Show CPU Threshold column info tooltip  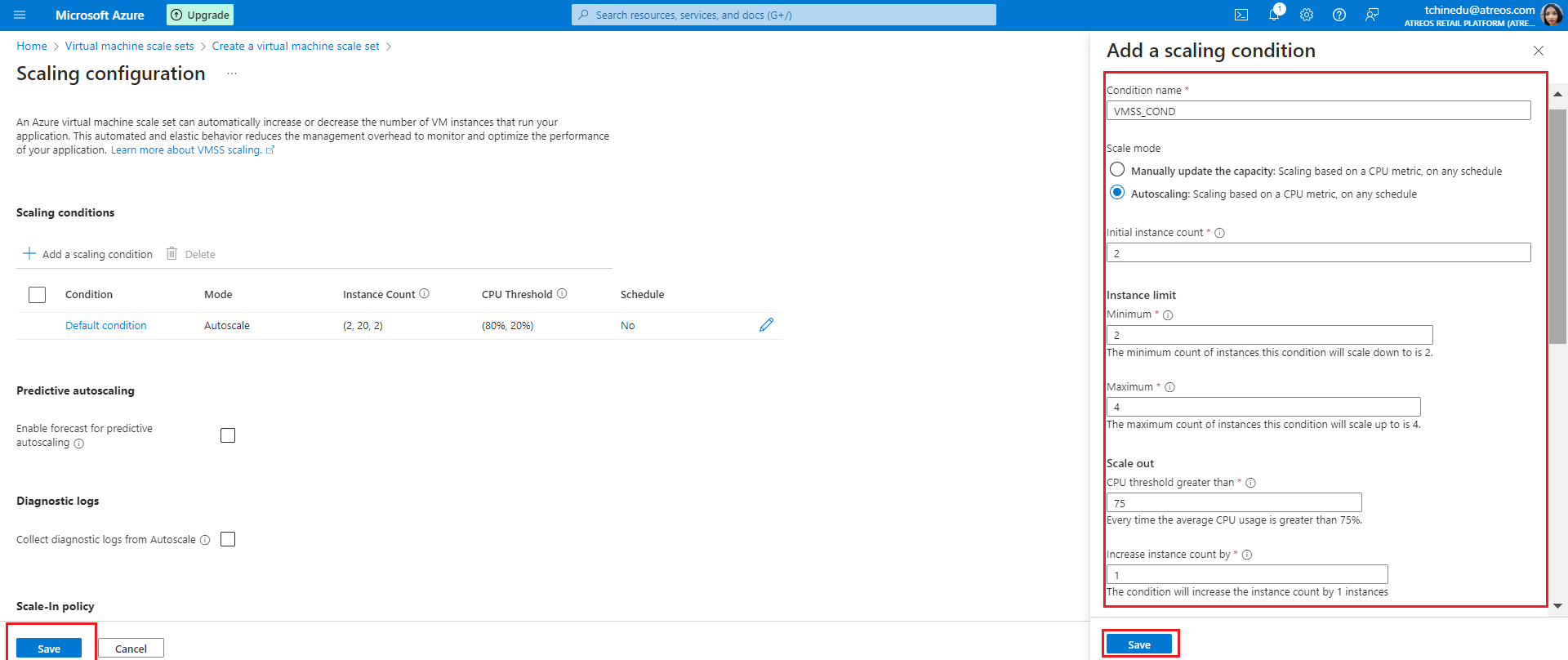pos(562,294)
